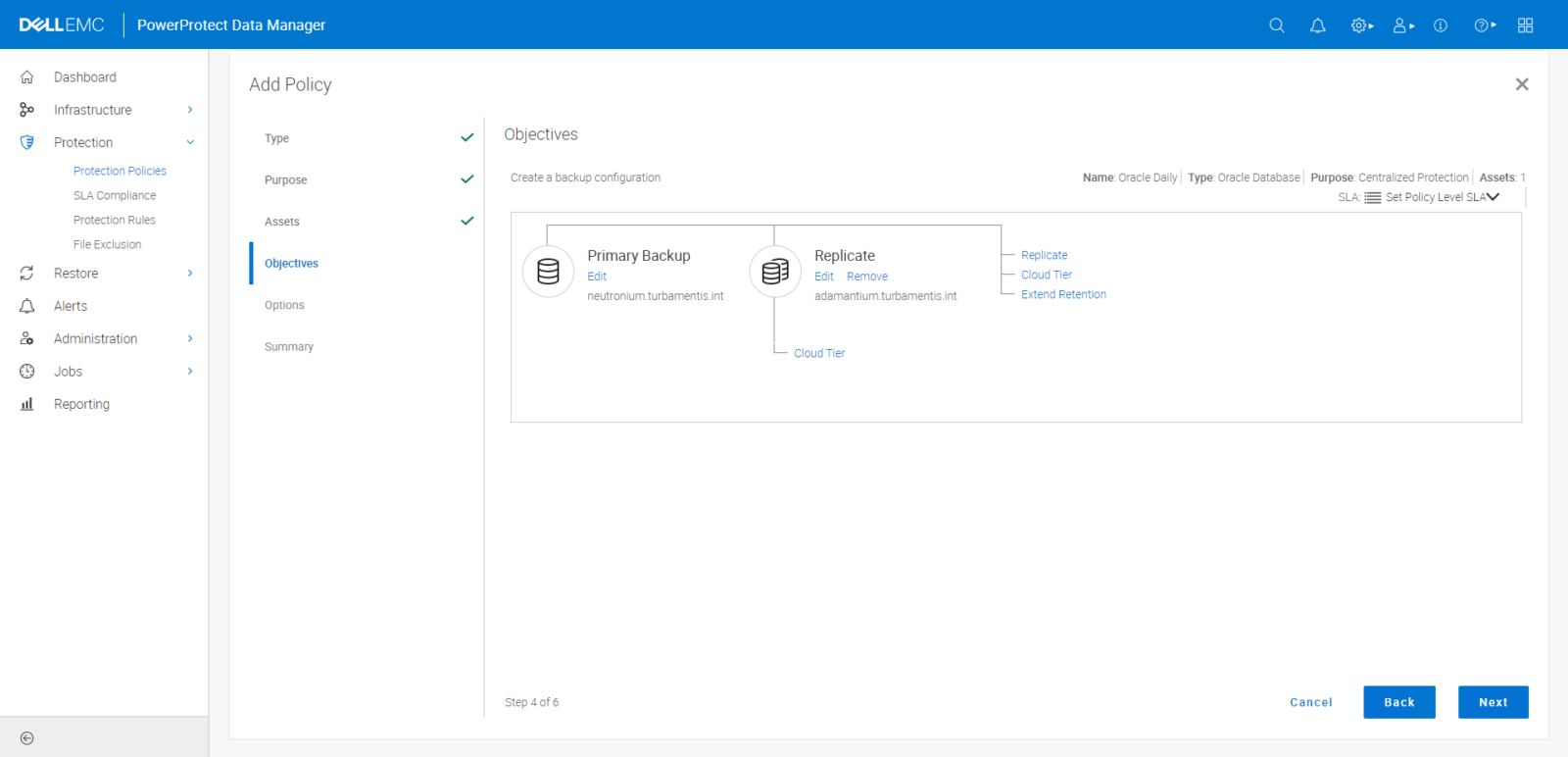The height and width of the screenshot is (757, 1568).
Task: Click the Jobs sidebar icon
Action: click(27, 372)
